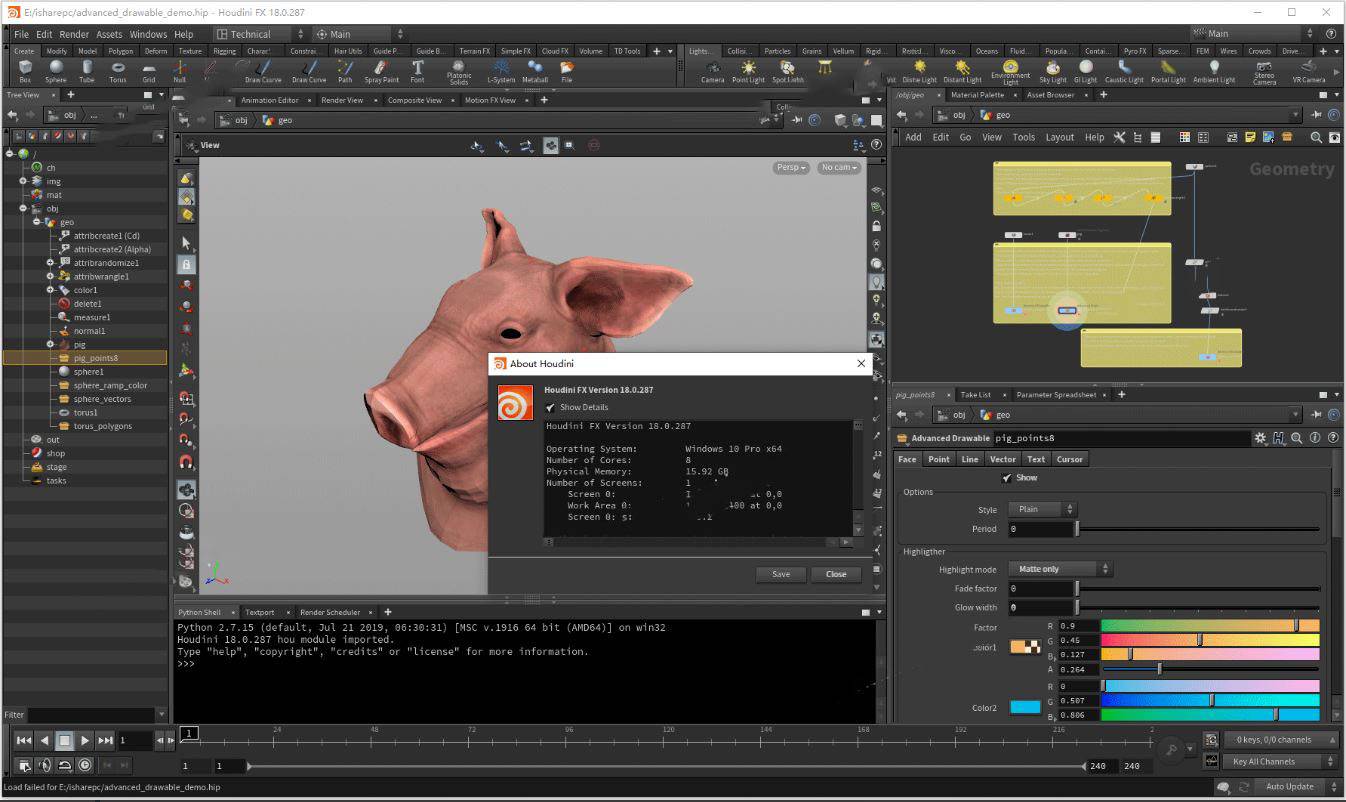Click Save in About Houdini dialog
This screenshot has width=1346, height=802.
coord(781,574)
